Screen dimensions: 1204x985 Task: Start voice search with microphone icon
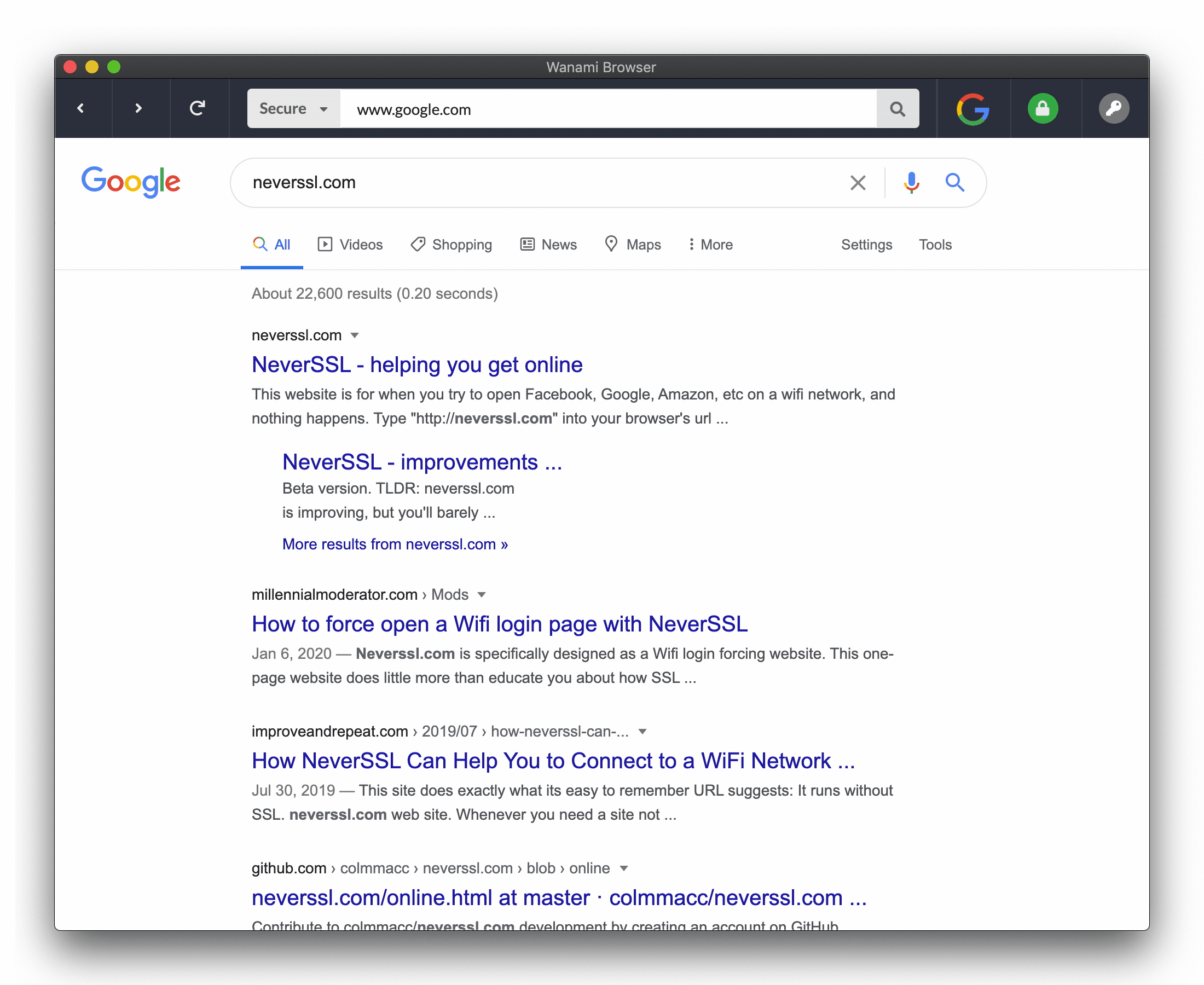coord(911,183)
